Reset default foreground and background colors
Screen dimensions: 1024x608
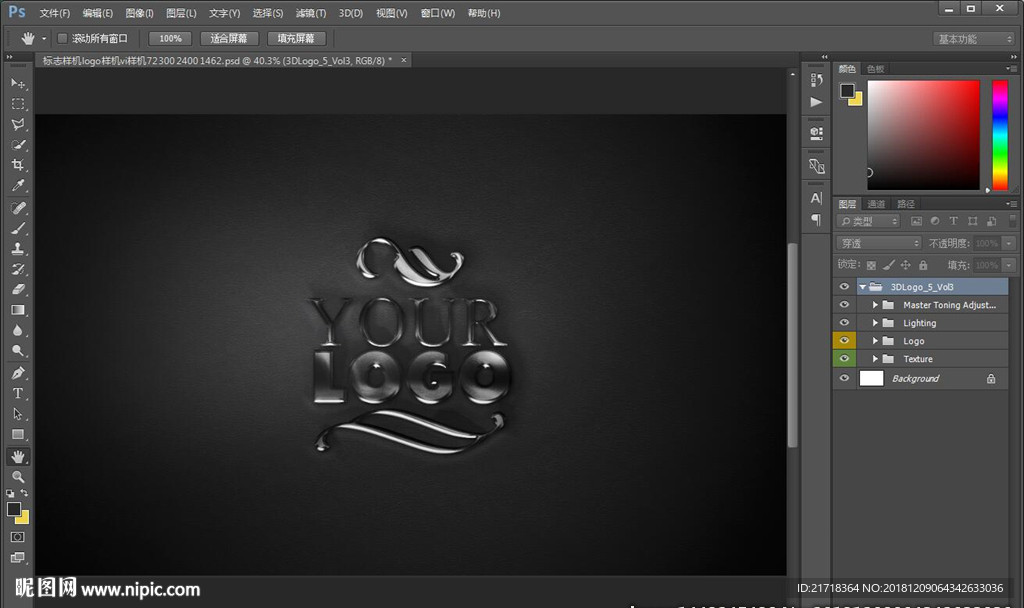(x=10, y=493)
